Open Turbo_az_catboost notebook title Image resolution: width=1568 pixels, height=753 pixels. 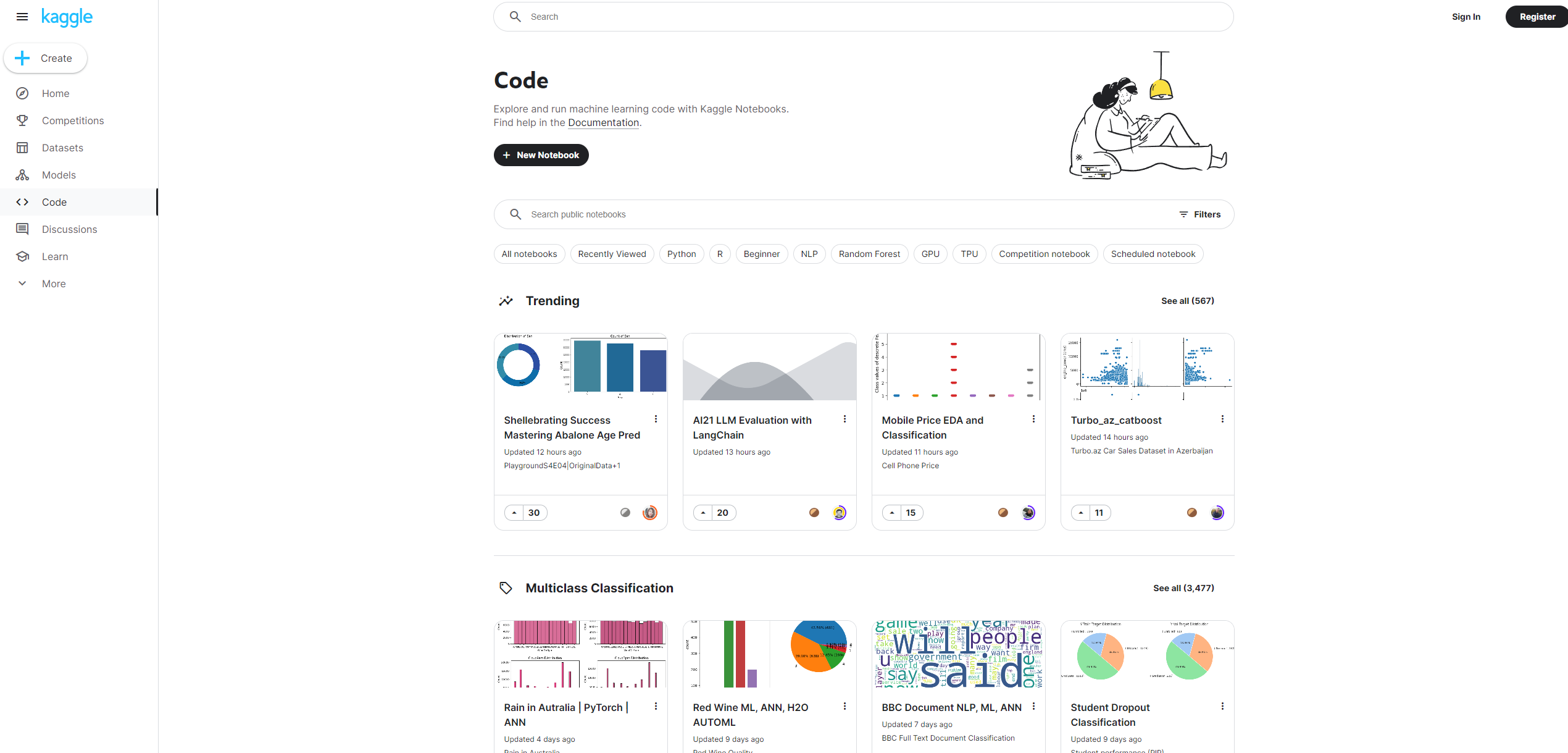tap(1116, 420)
